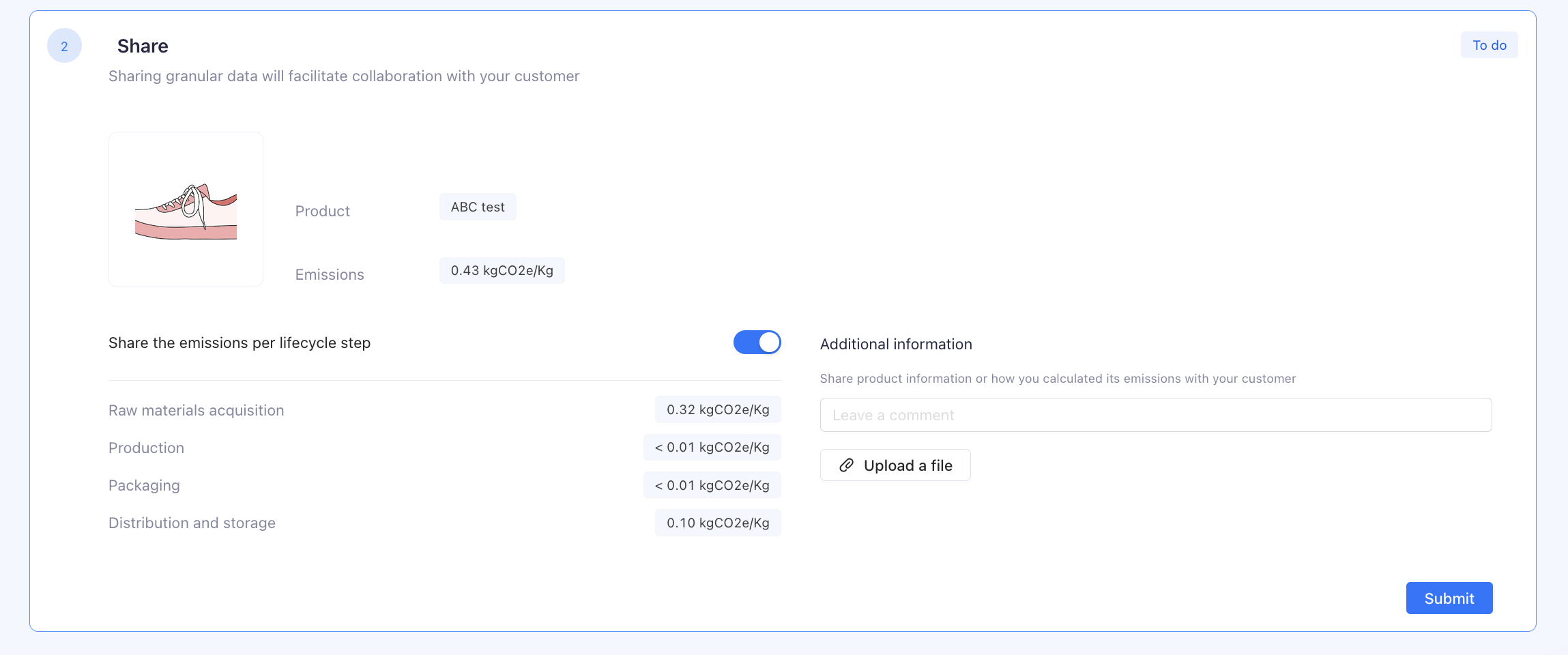Click the Distribution and storage label
This screenshot has width=1568, height=655.
pos(192,523)
